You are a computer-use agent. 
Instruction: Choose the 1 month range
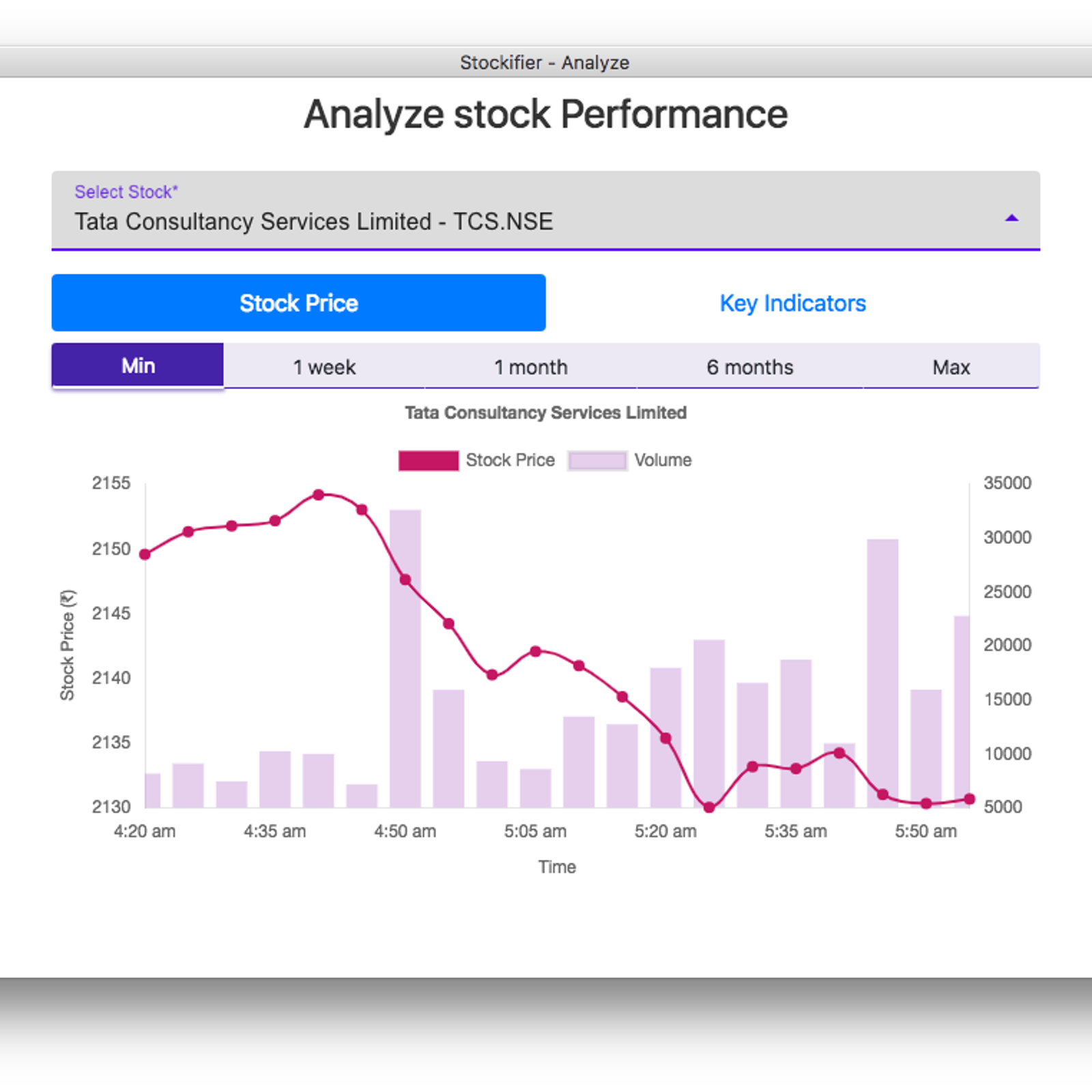click(x=531, y=367)
